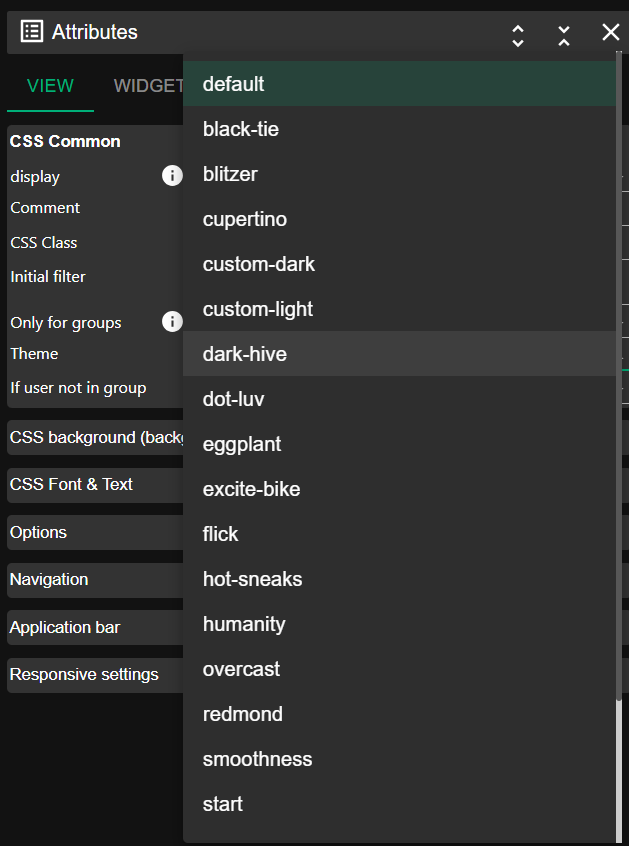Click the CSS Class attribute row

point(43,242)
